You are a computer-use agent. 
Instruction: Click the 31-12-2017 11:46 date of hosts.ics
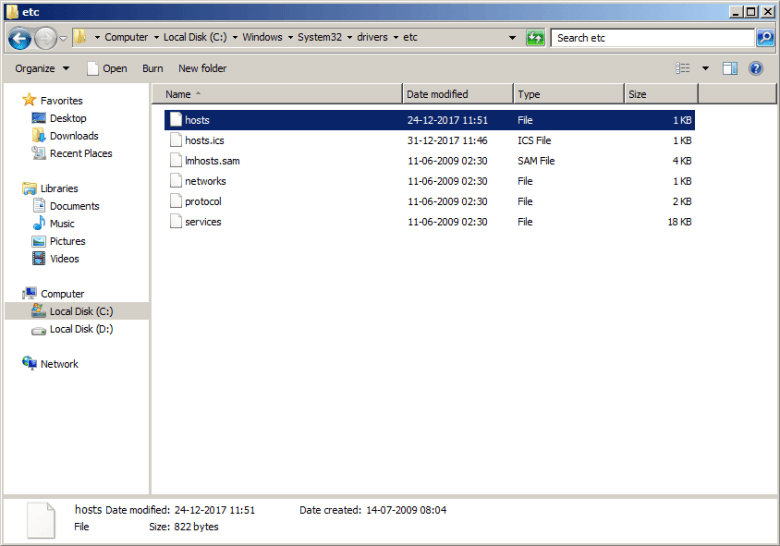point(447,140)
